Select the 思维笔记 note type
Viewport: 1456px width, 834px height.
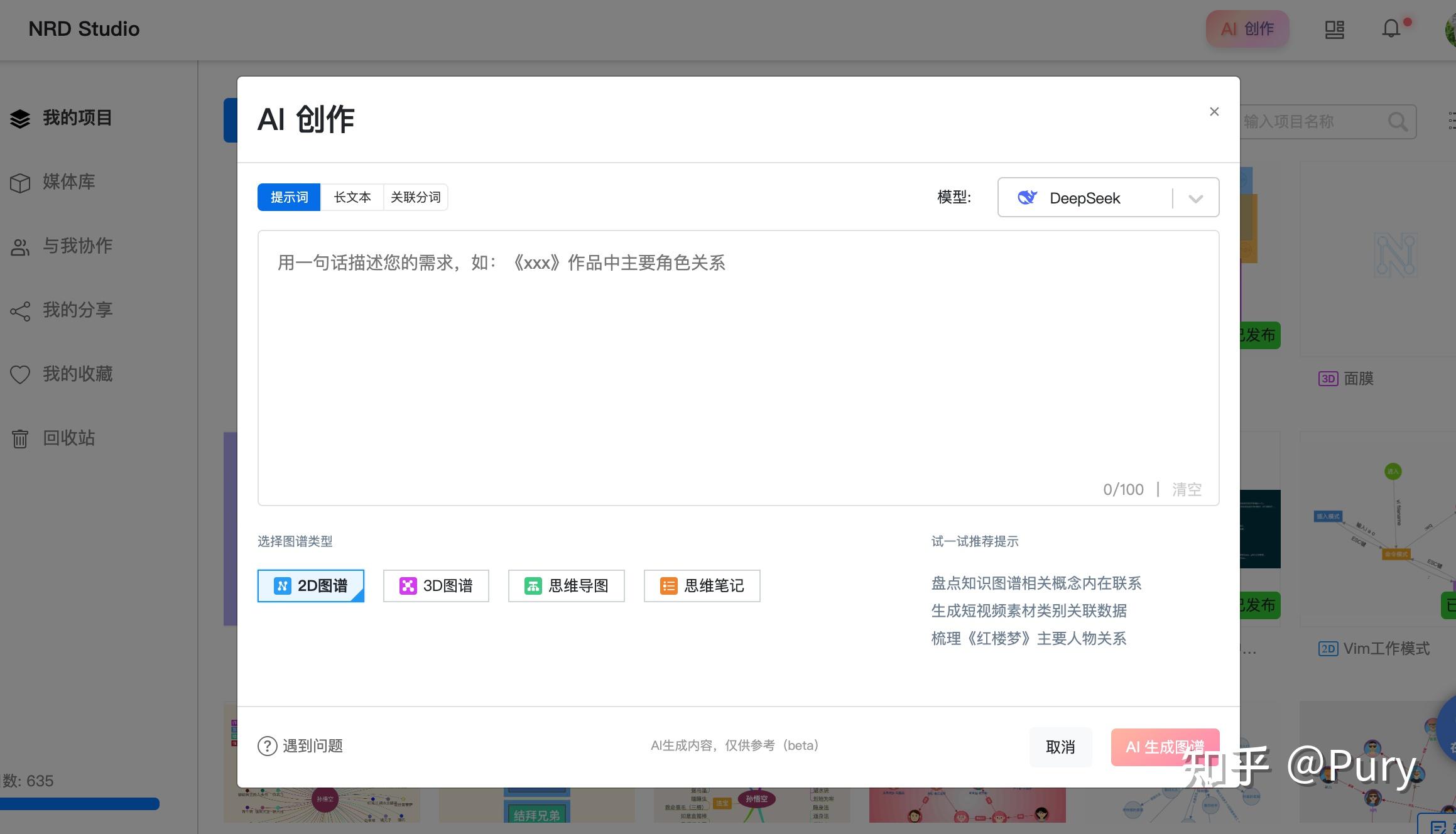[702, 585]
